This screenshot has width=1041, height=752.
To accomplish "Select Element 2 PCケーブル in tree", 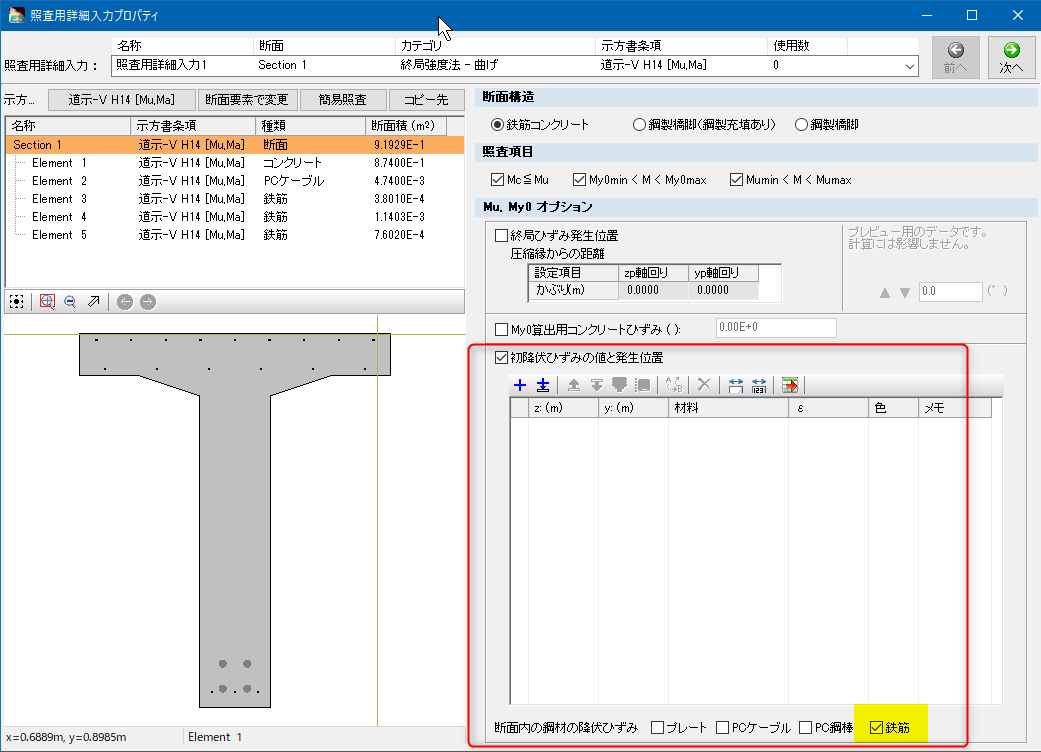I will coord(60,181).
